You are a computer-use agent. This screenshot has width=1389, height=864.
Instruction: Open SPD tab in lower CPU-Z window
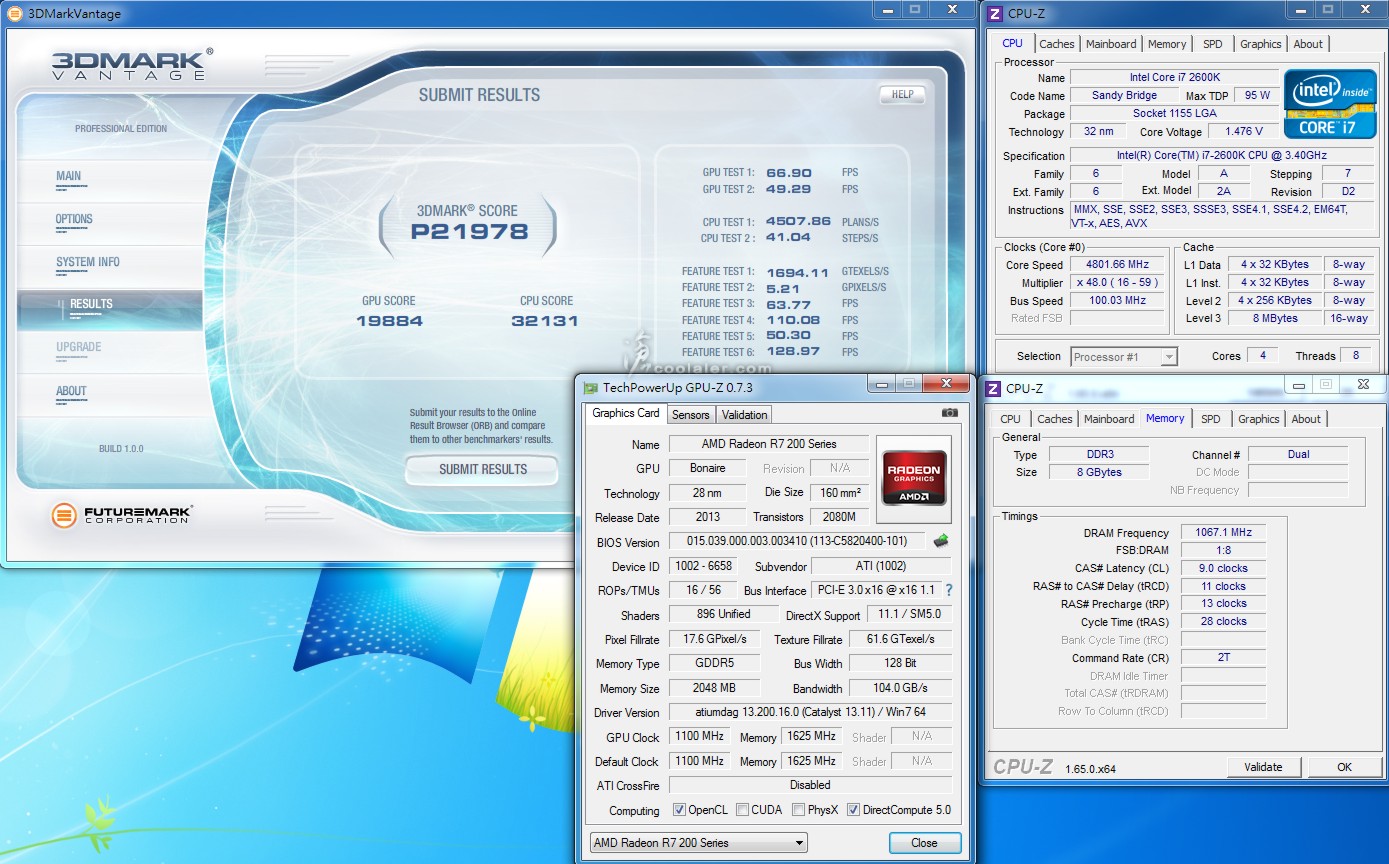coord(1210,419)
